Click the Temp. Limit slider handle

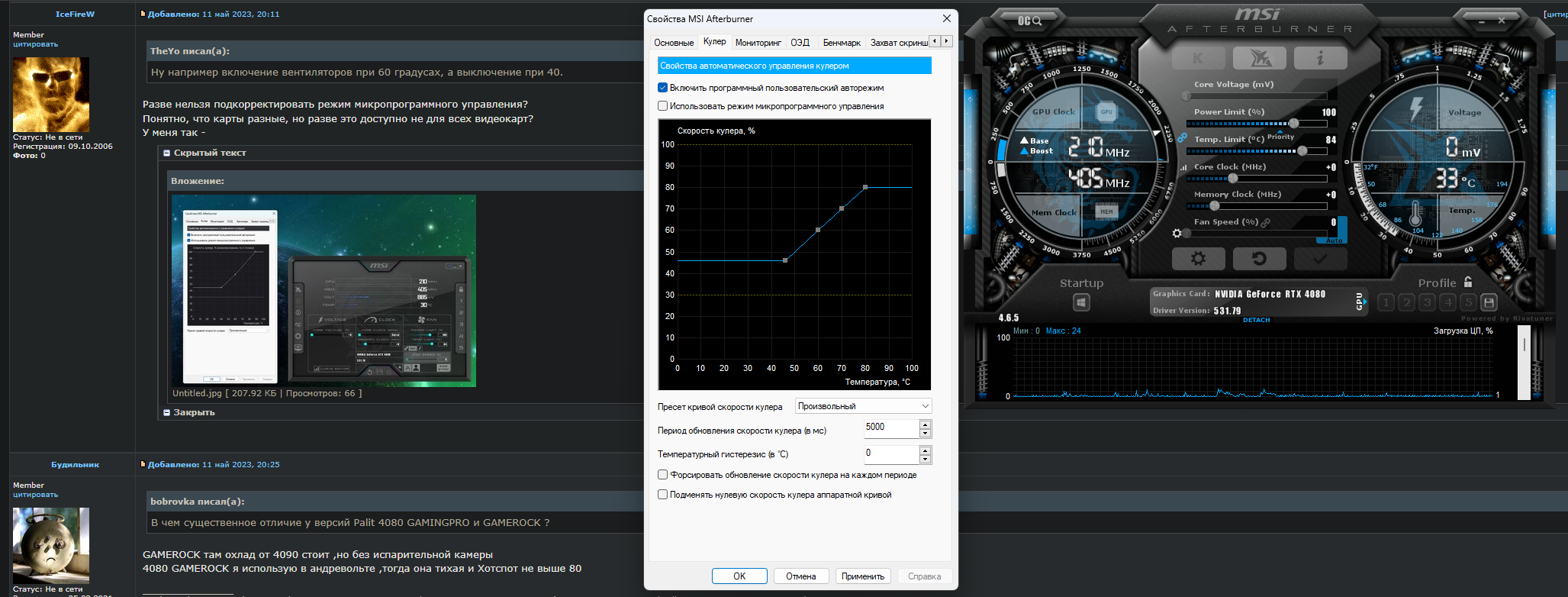pos(1302,150)
